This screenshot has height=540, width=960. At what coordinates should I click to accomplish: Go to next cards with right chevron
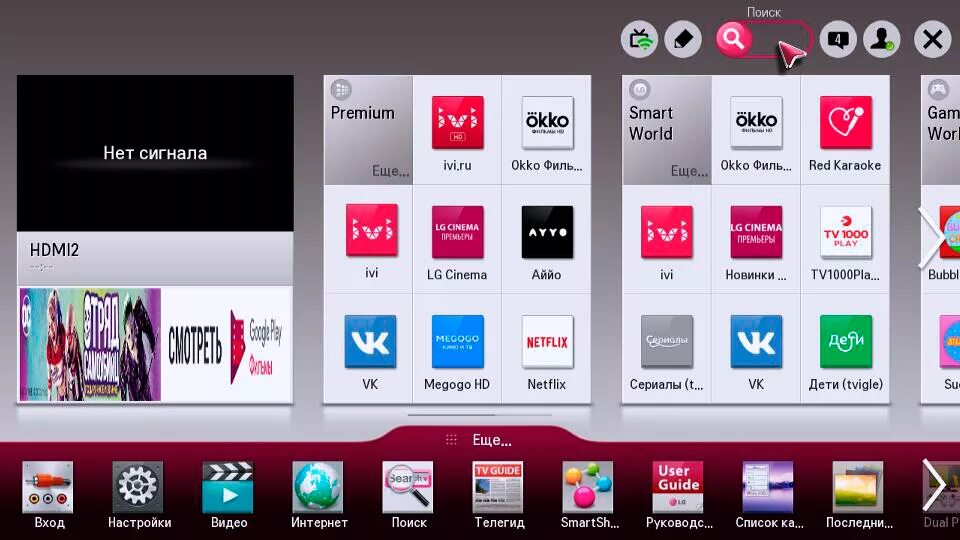931,238
